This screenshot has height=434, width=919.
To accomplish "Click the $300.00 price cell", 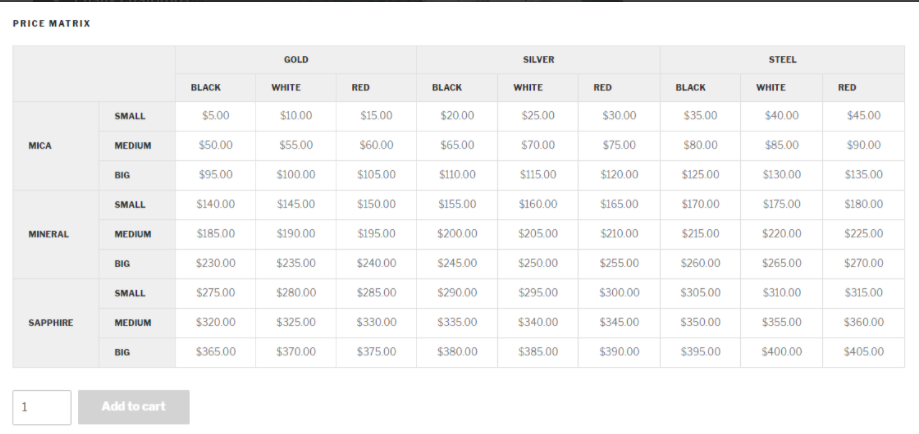I will (x=619, y=293).
